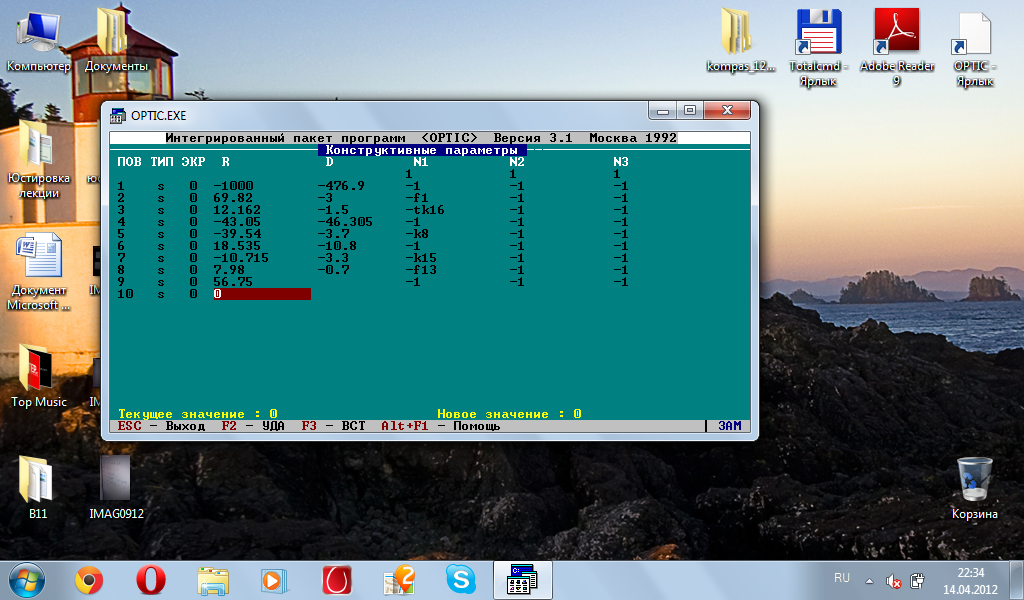Click the Новое значение : 0 status

coord(509,414)
